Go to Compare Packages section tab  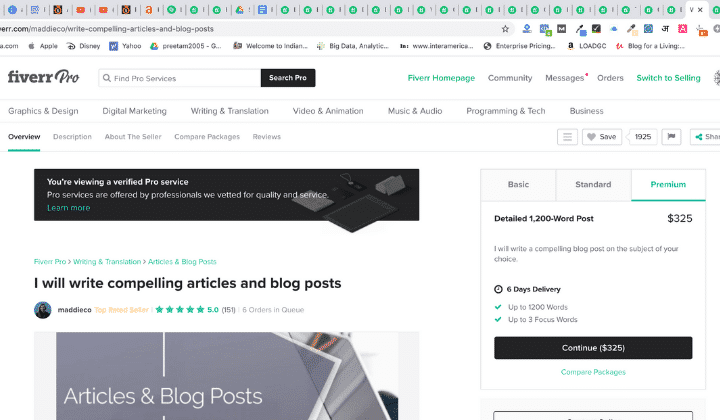207,137
